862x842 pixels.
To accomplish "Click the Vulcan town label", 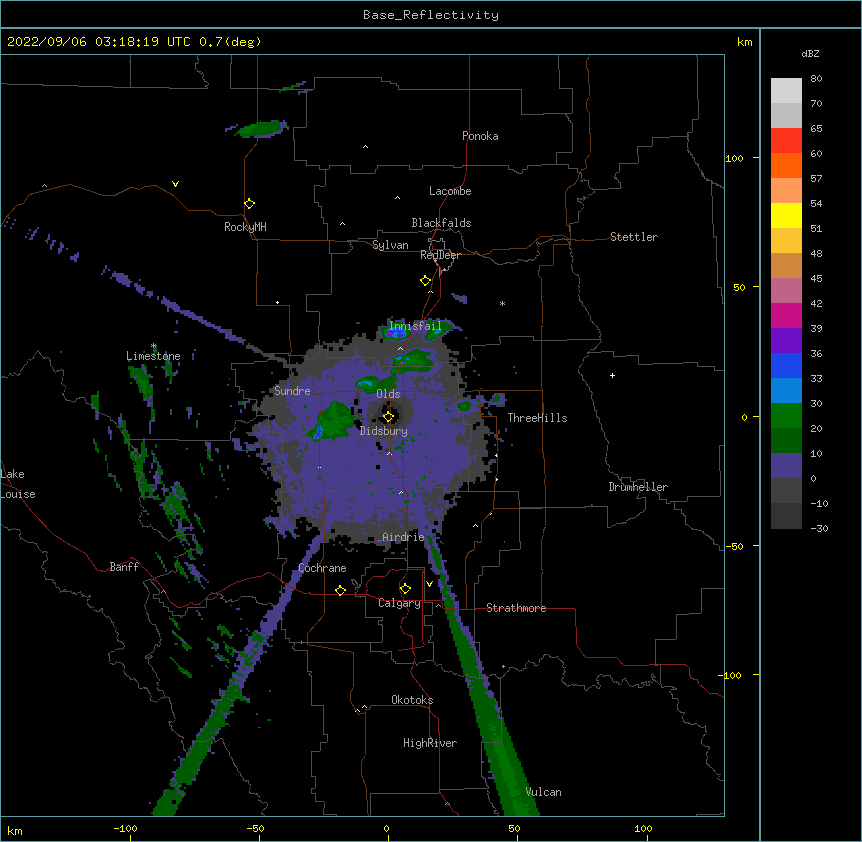I will click(543, 792).
